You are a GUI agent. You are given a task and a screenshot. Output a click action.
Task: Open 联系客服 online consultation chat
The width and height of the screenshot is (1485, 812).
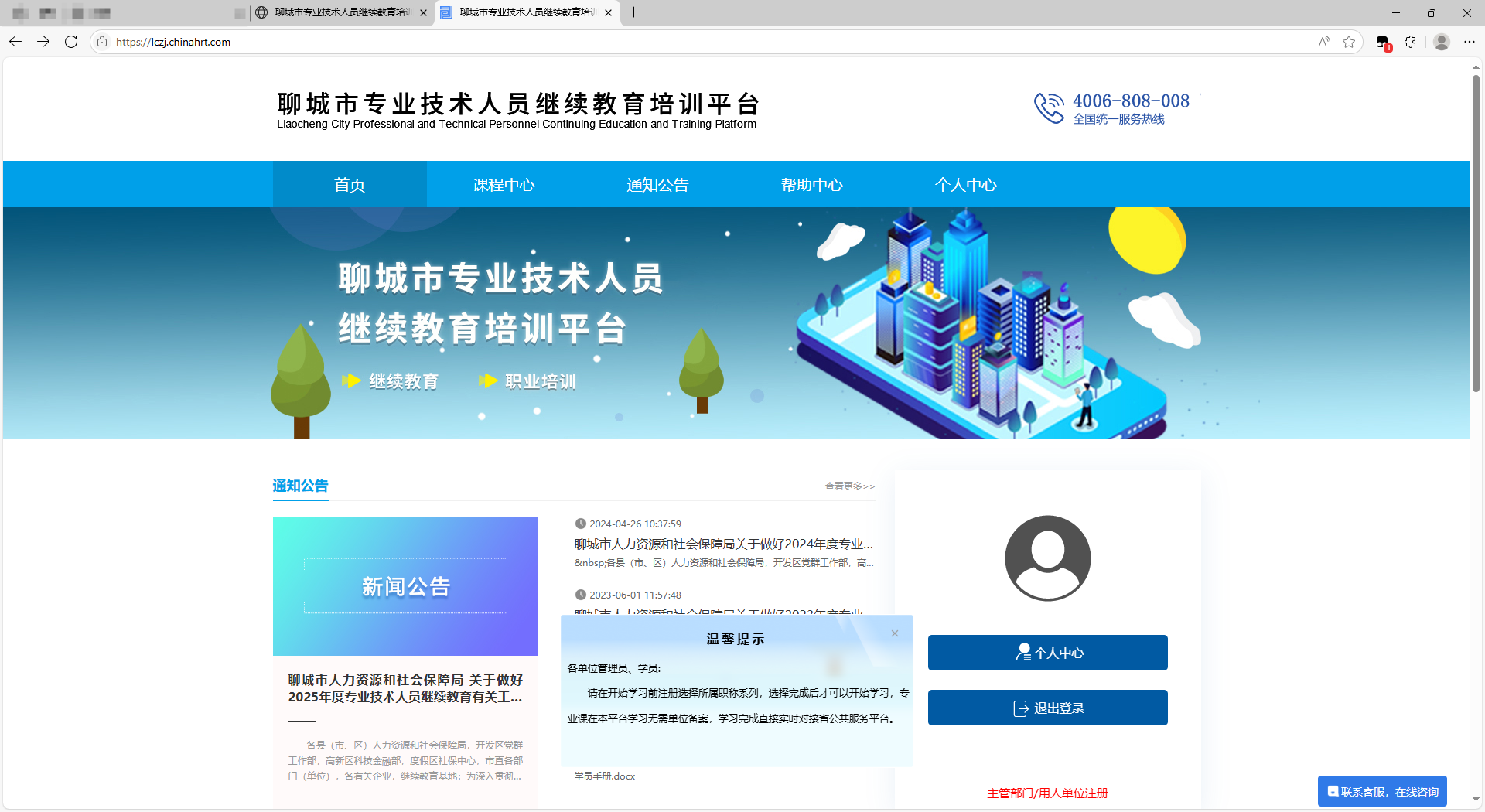click(x=1382, y=791)
